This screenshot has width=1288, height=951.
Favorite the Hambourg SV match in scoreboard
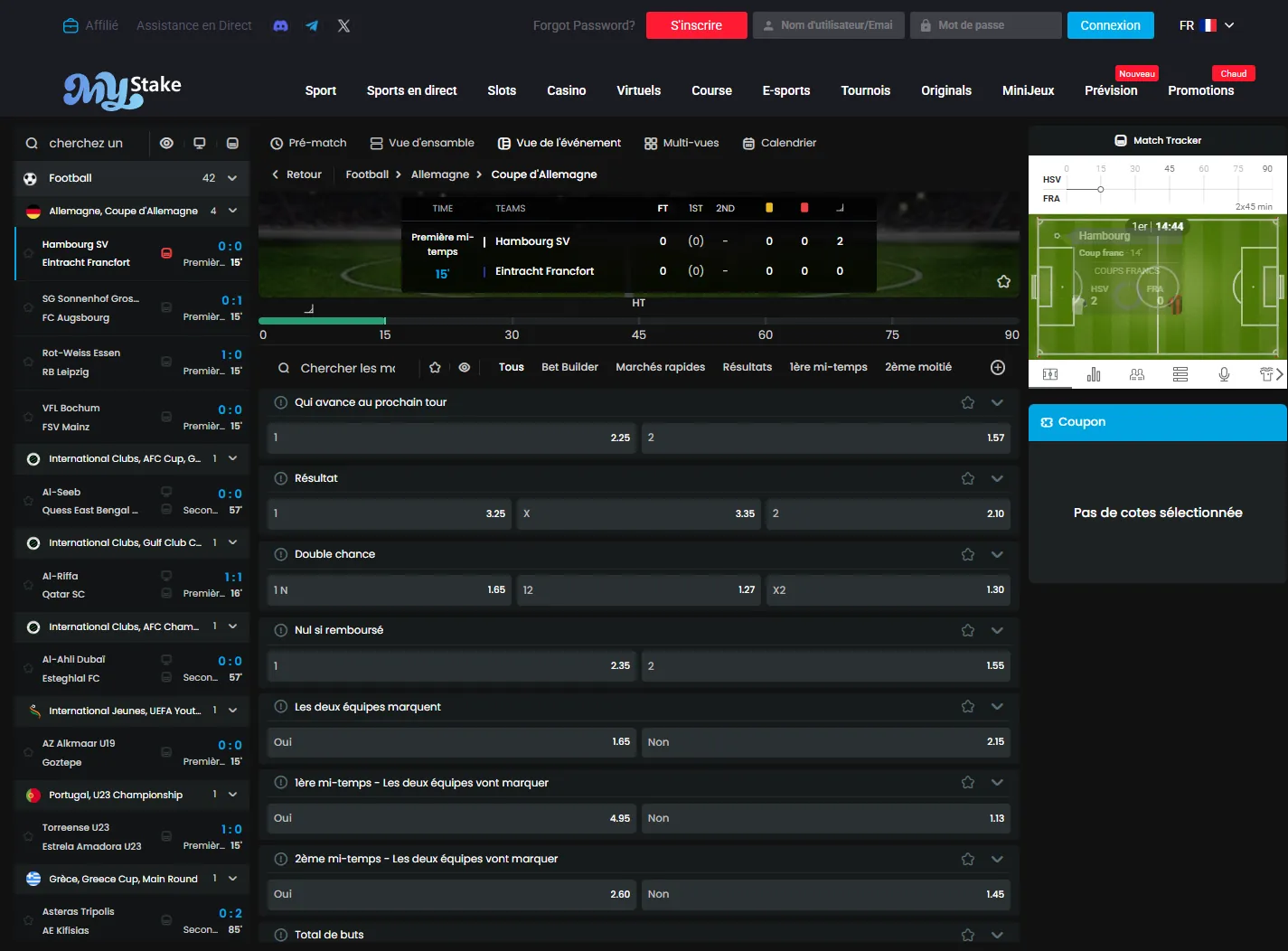coord(1003,281)
